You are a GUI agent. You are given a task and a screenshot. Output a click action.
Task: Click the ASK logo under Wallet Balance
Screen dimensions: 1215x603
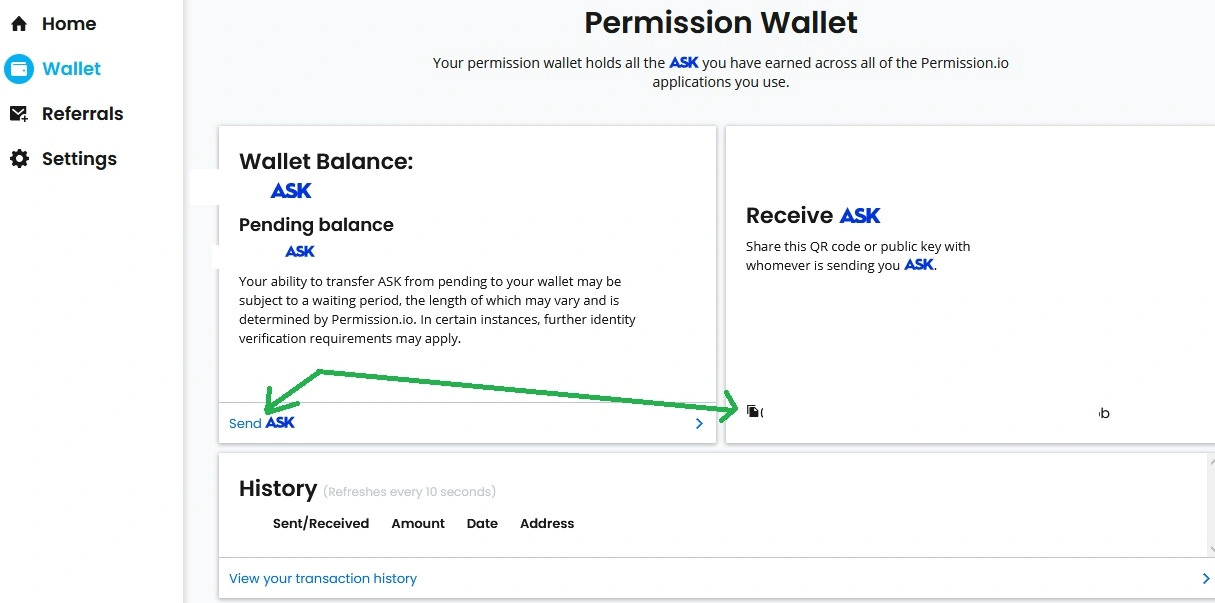click(291, 190)
